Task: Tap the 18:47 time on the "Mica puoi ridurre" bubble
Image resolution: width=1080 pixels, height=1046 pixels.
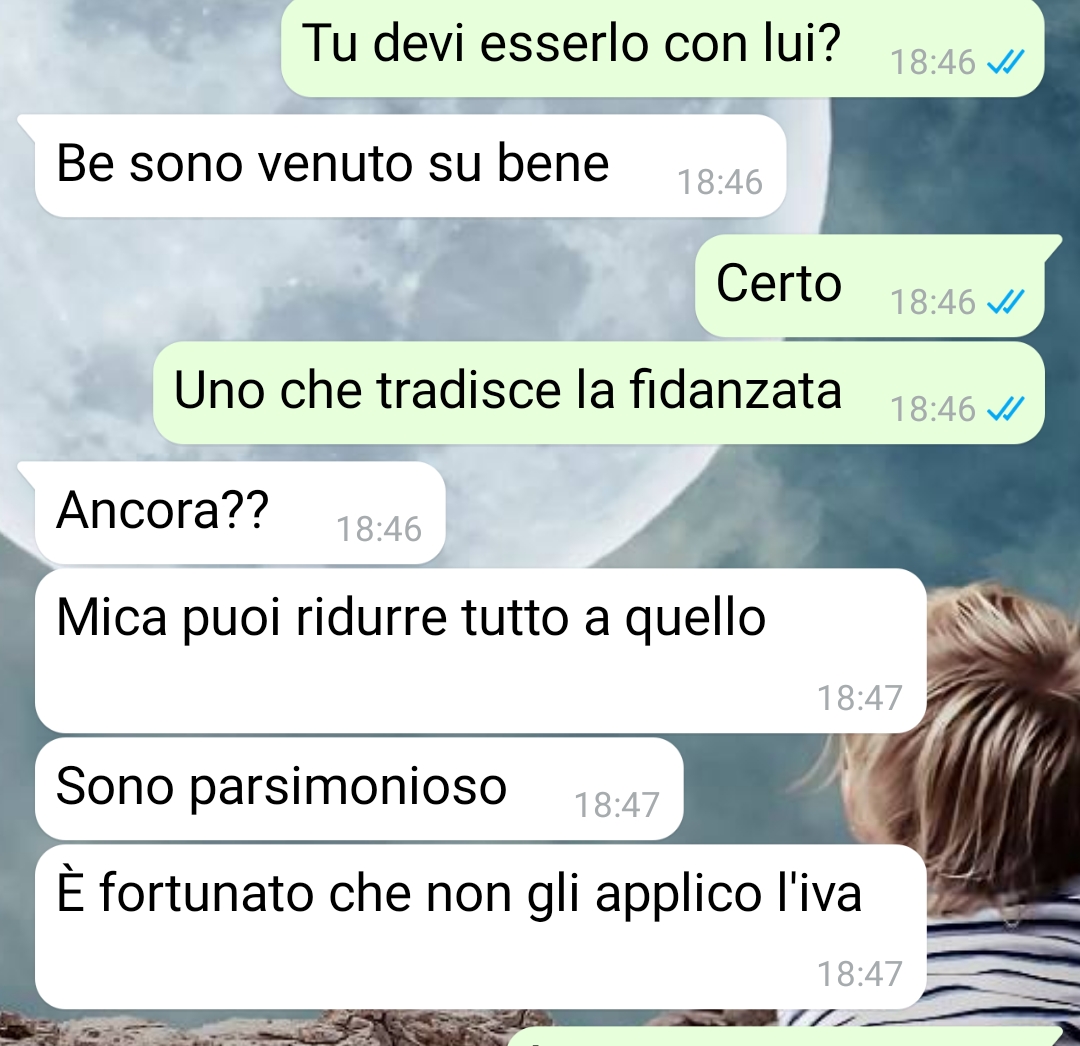Action: coord(860,698)
